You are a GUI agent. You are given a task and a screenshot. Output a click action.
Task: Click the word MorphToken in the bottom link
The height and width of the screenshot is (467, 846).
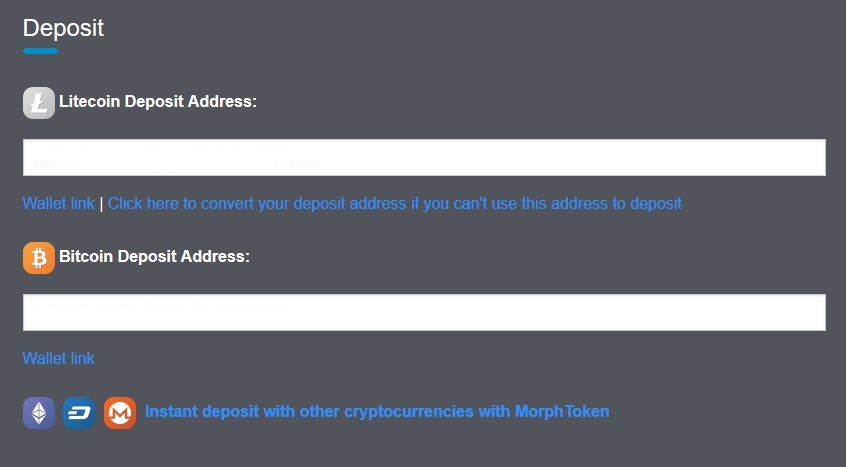pos(562,411)
